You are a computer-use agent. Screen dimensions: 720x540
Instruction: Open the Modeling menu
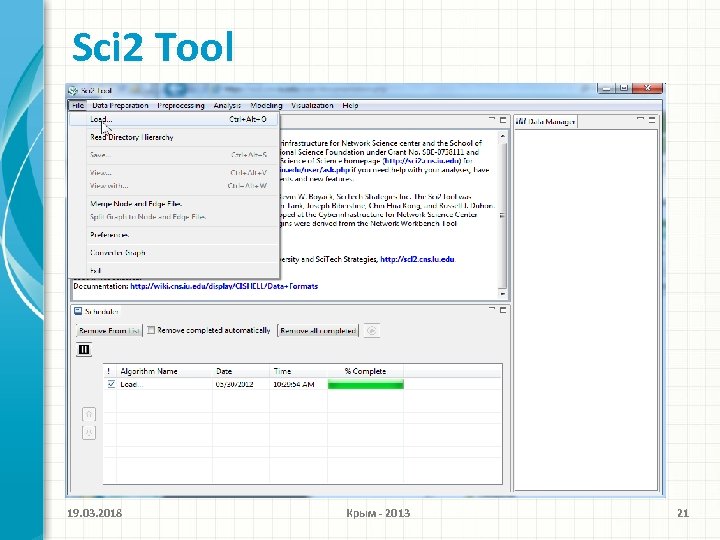(266, 105)
